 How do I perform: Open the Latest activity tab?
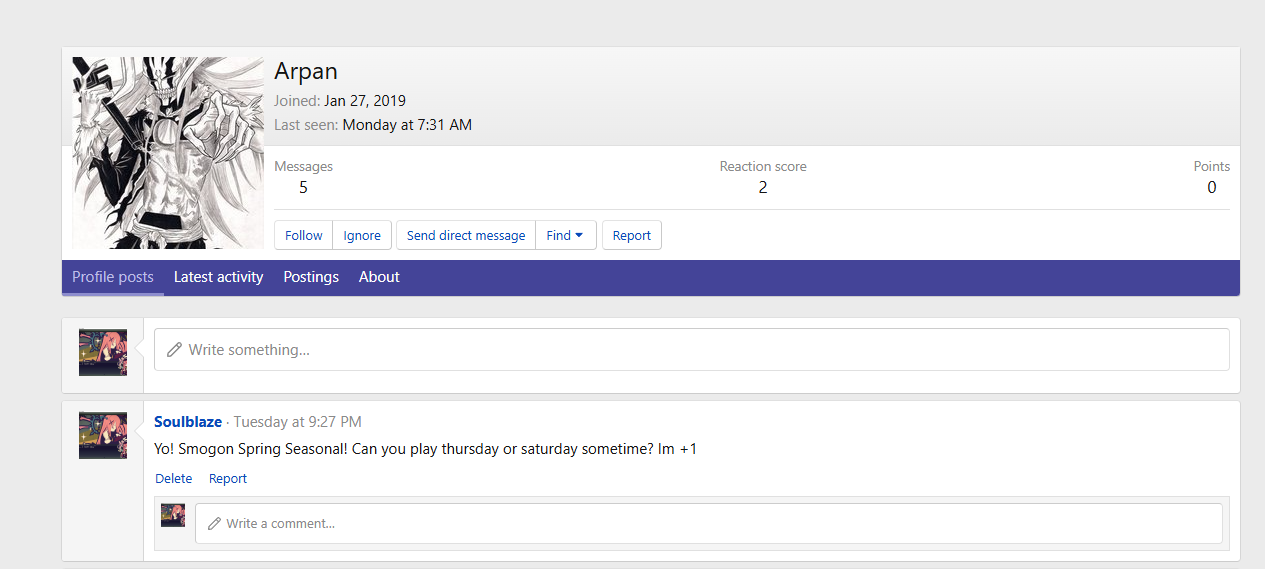218,277
